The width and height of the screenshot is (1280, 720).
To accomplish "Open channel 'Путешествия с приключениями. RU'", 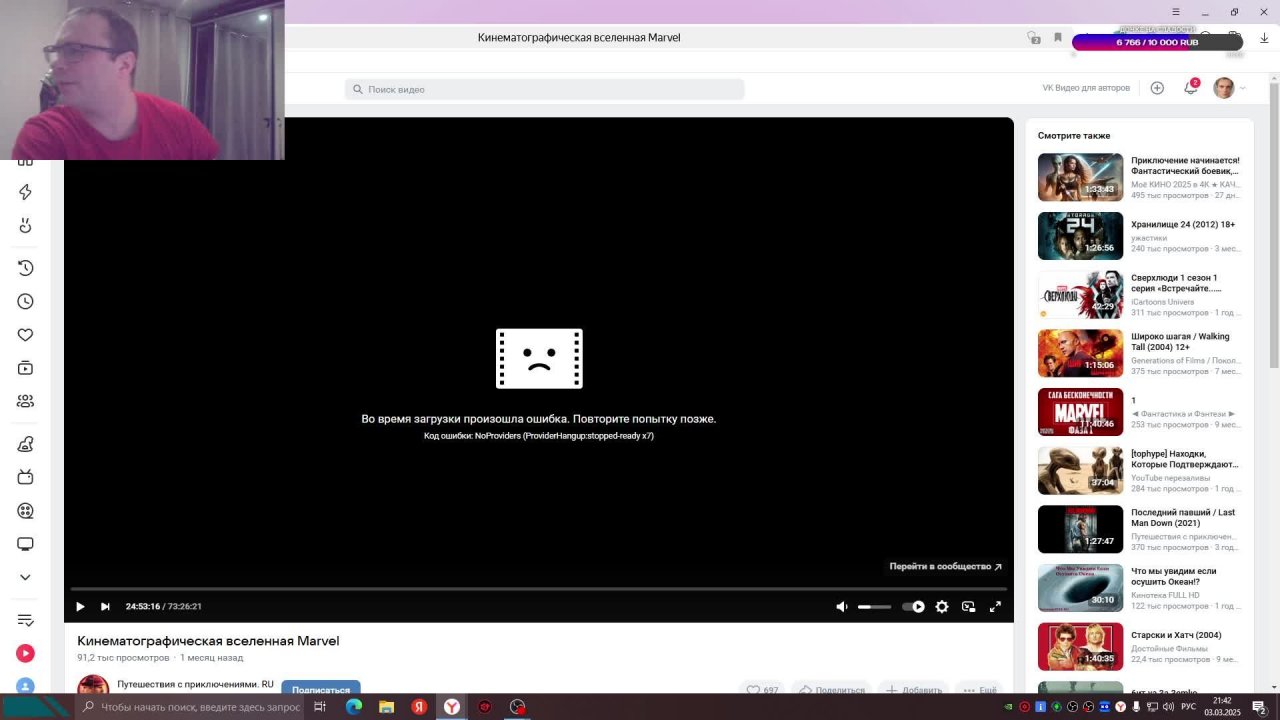I will (x=195, y=684).
